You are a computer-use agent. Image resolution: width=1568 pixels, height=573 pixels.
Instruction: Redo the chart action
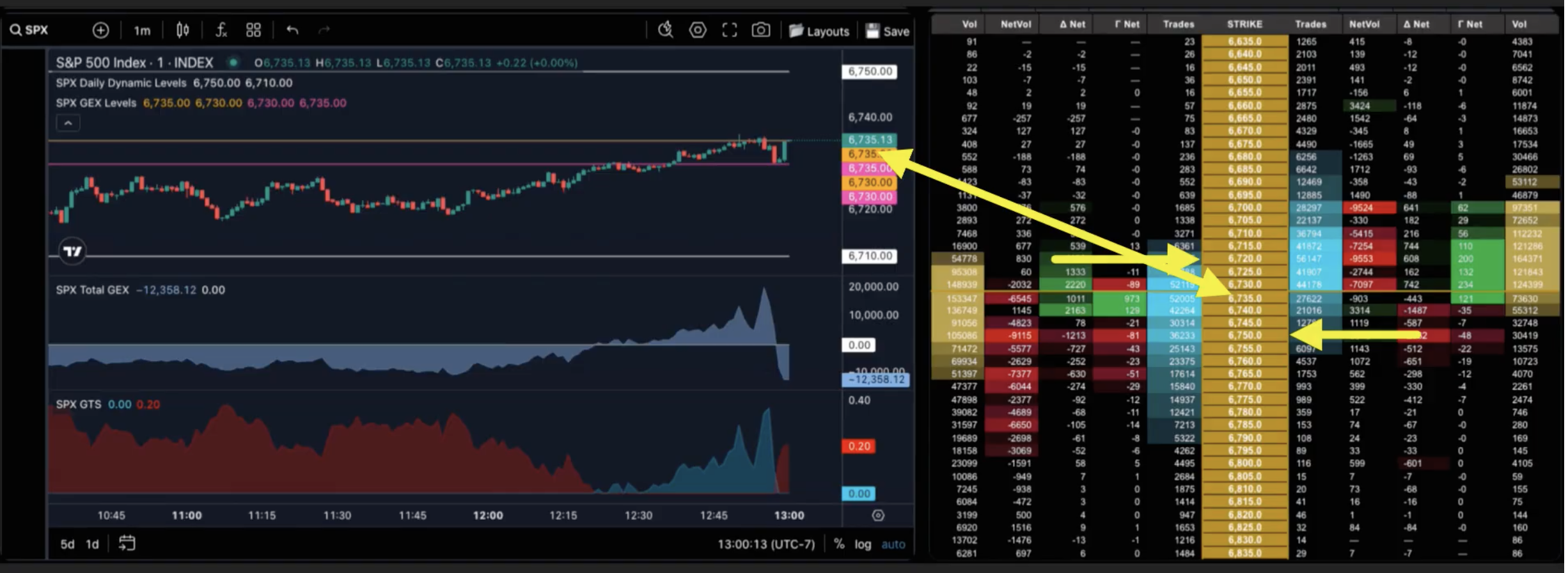[x=324, y=30]
